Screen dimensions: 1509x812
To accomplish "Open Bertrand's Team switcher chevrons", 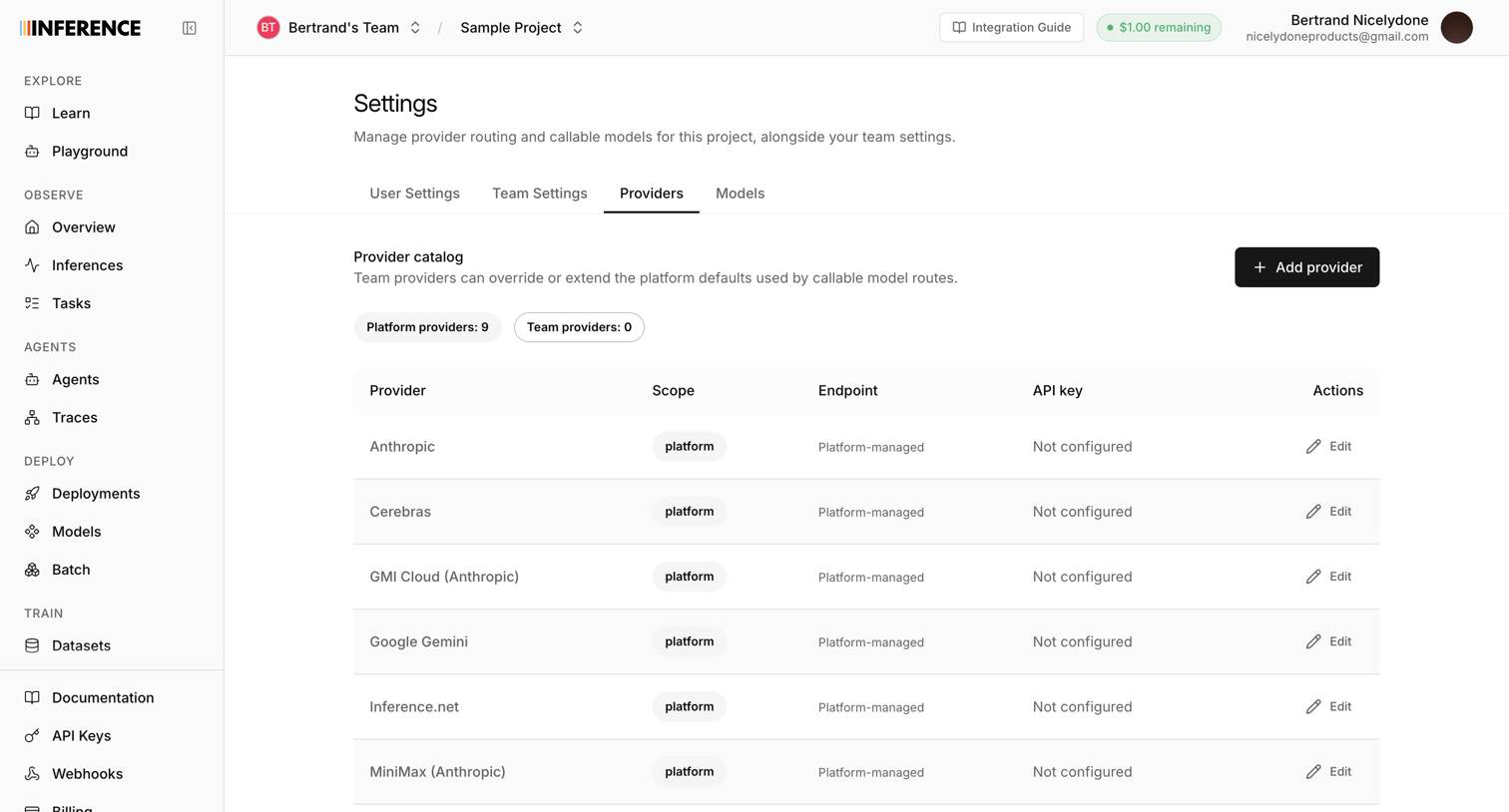I will pyautogui.click(x=415, y=28).
